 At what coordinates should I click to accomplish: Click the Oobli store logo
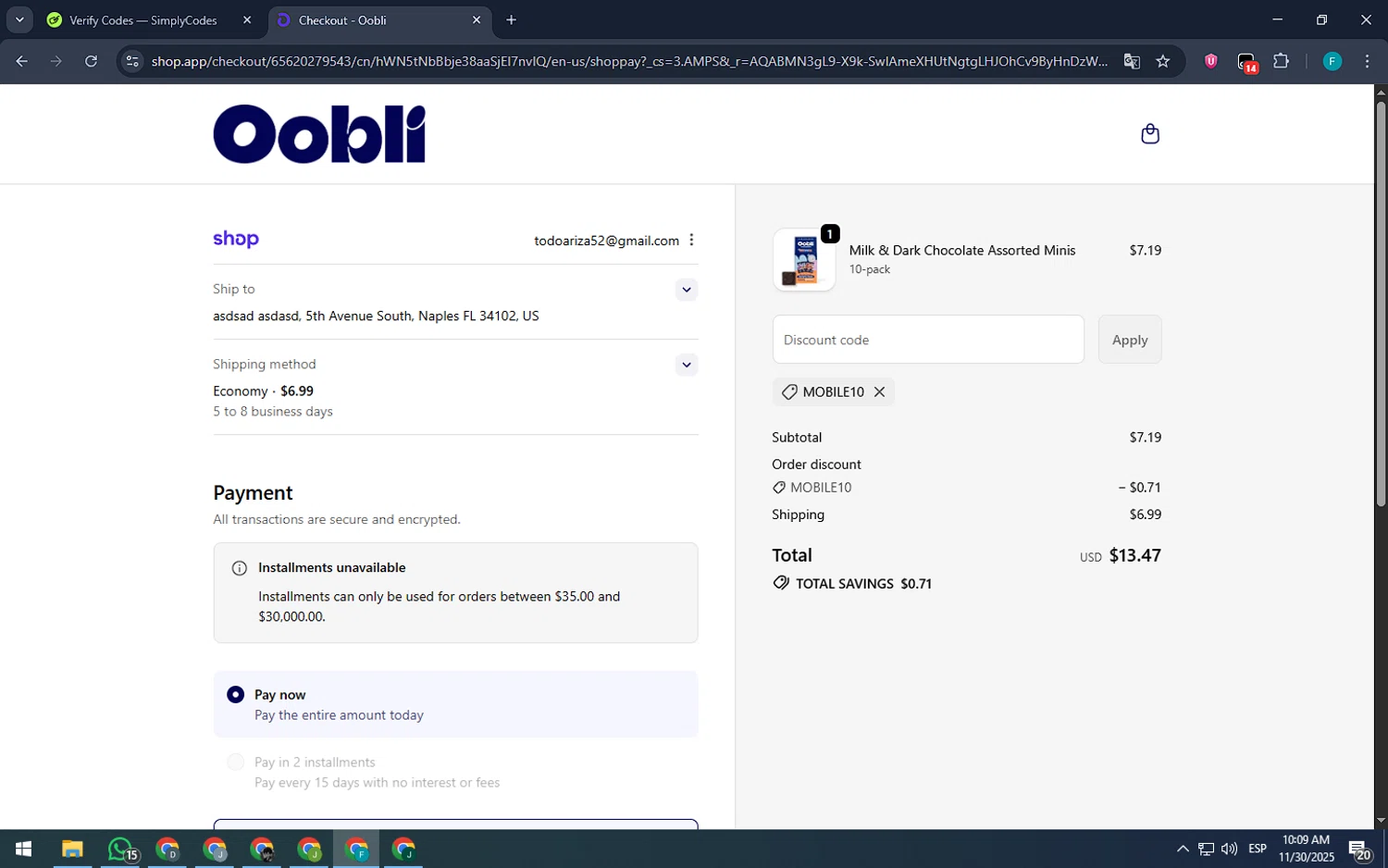coord(319,134)
